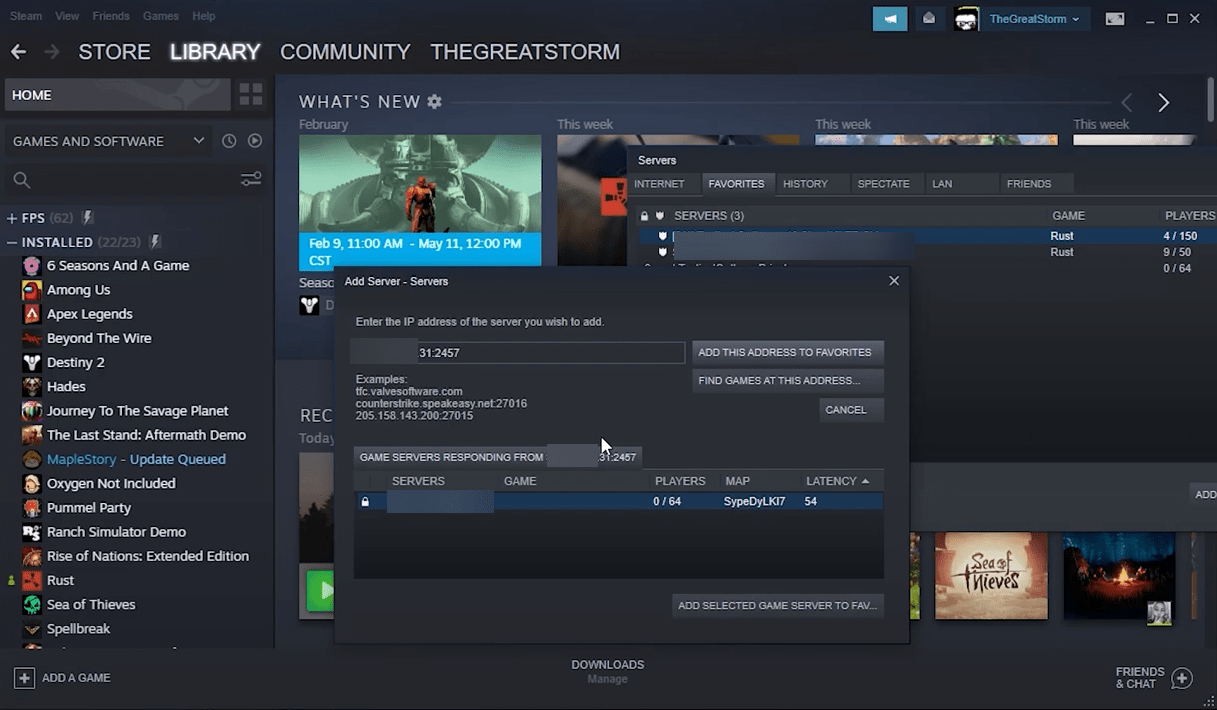Open the Friends menu

(110, 16)
